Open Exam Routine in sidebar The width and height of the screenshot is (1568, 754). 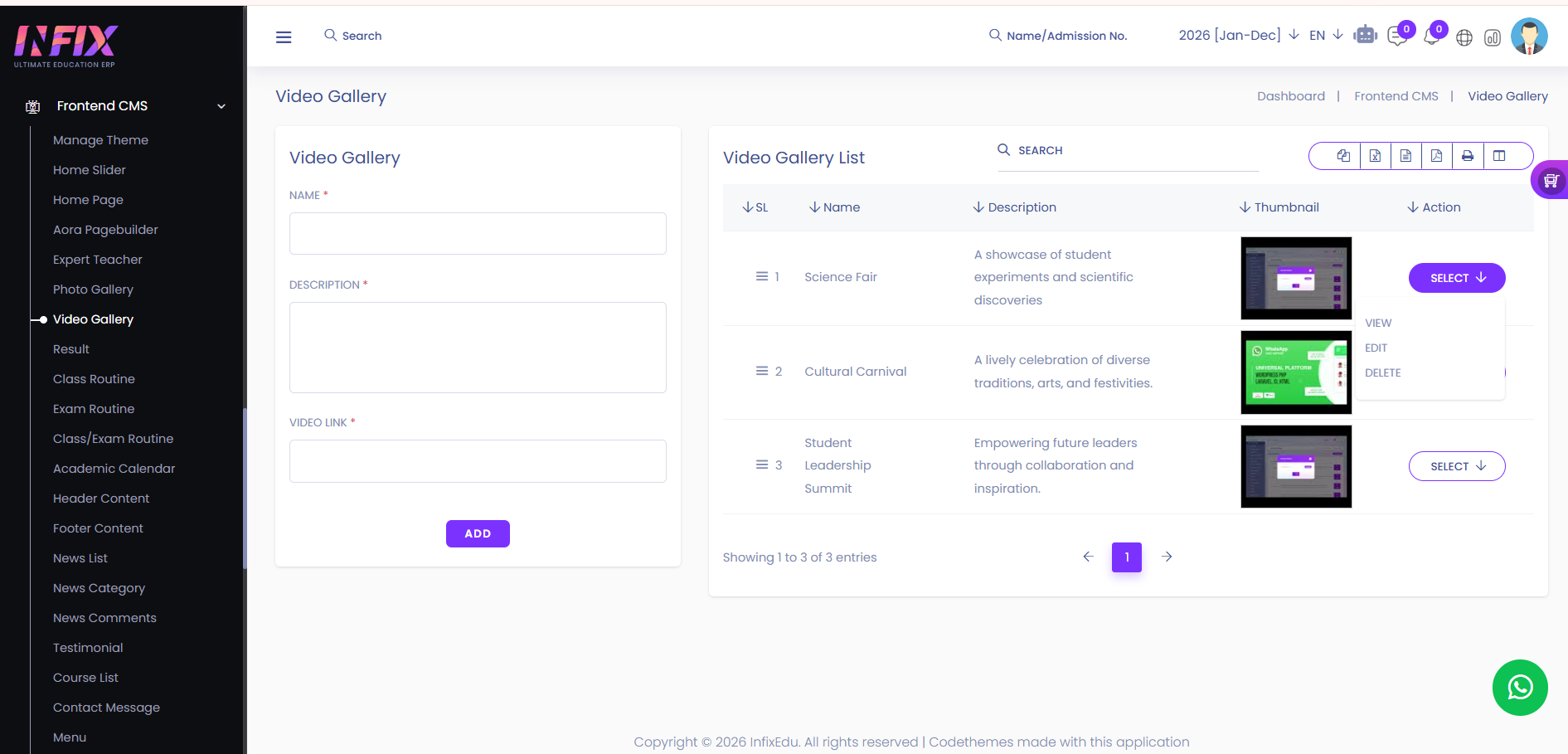(x=94, y=409)
